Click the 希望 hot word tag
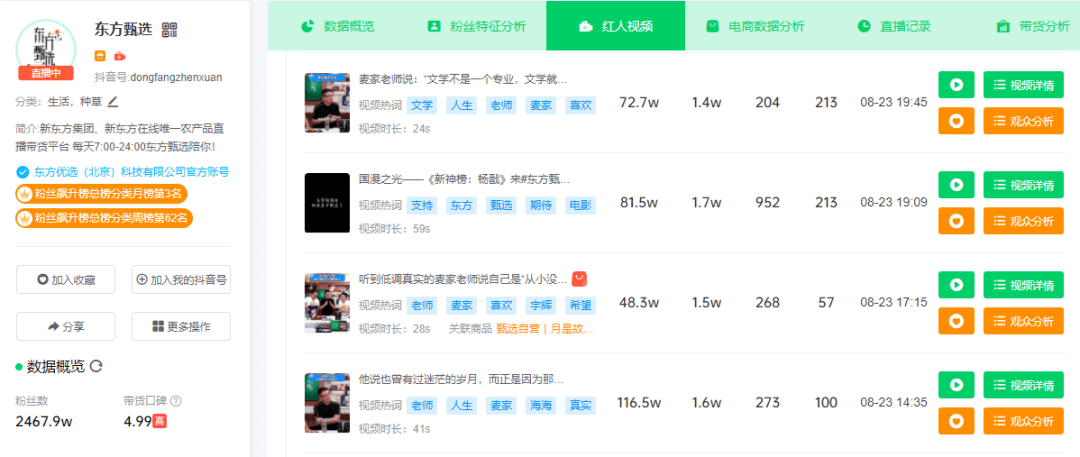 point(580,305)
